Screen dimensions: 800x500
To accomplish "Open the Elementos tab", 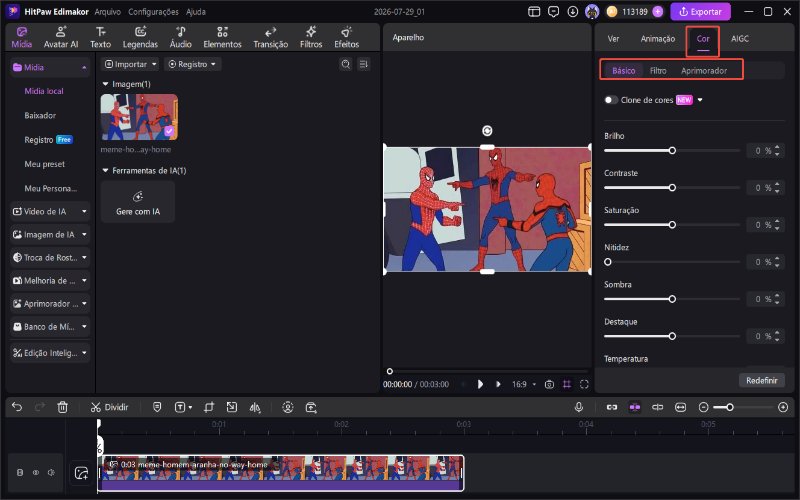I will coord(222,37).
